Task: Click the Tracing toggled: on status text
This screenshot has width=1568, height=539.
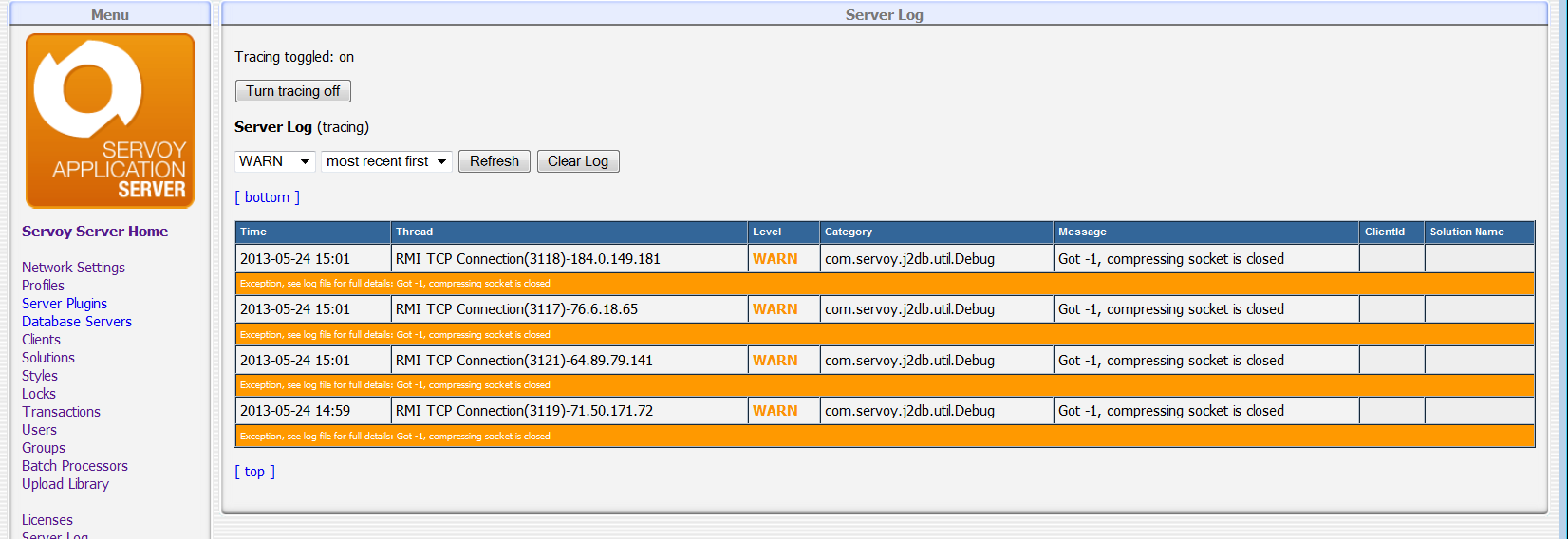Action: (294, 57)
